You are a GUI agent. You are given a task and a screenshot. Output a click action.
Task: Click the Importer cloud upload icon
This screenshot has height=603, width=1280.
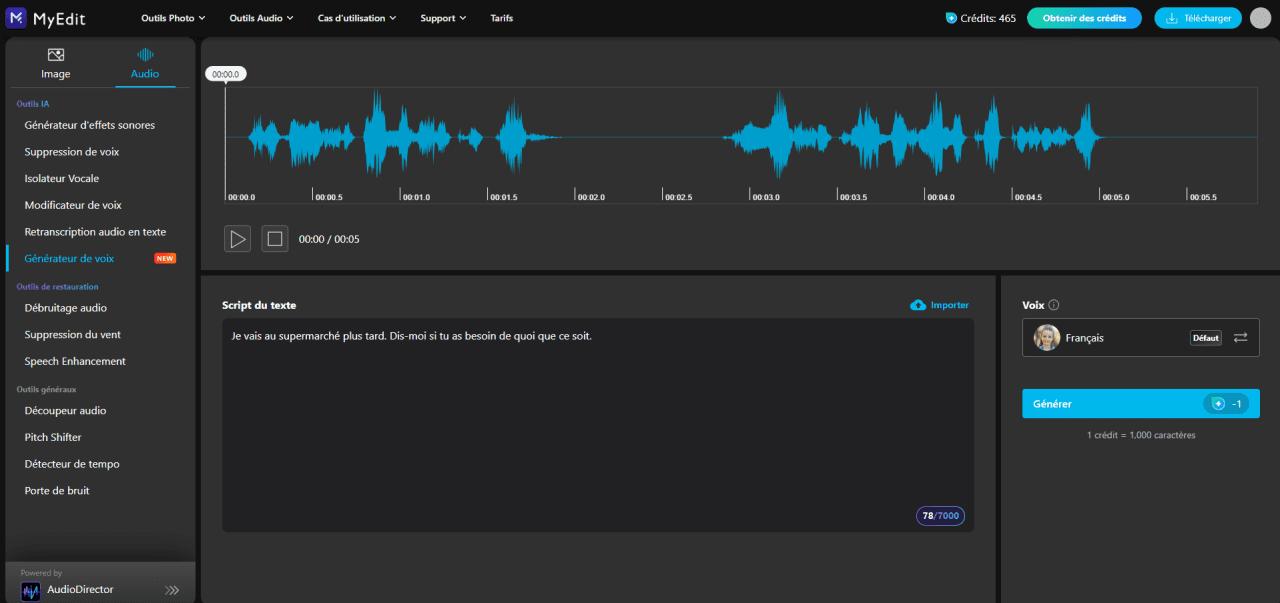[x=918, y=305]
